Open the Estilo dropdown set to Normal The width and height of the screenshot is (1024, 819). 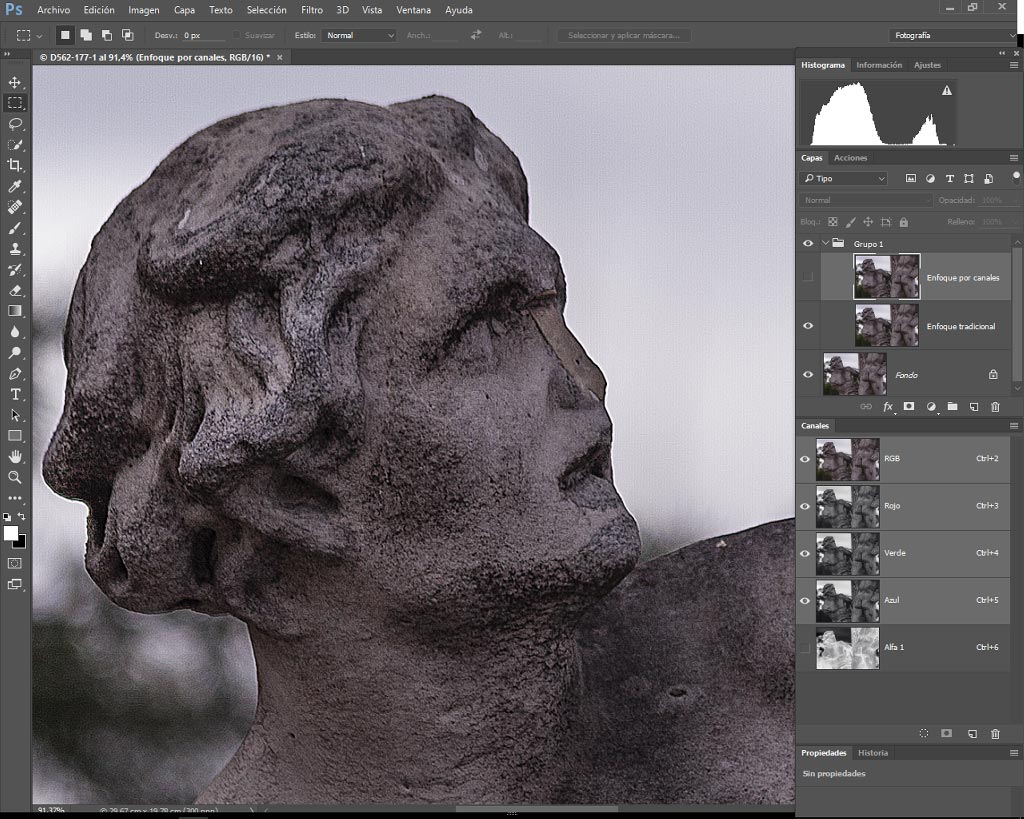coord(359,35)
